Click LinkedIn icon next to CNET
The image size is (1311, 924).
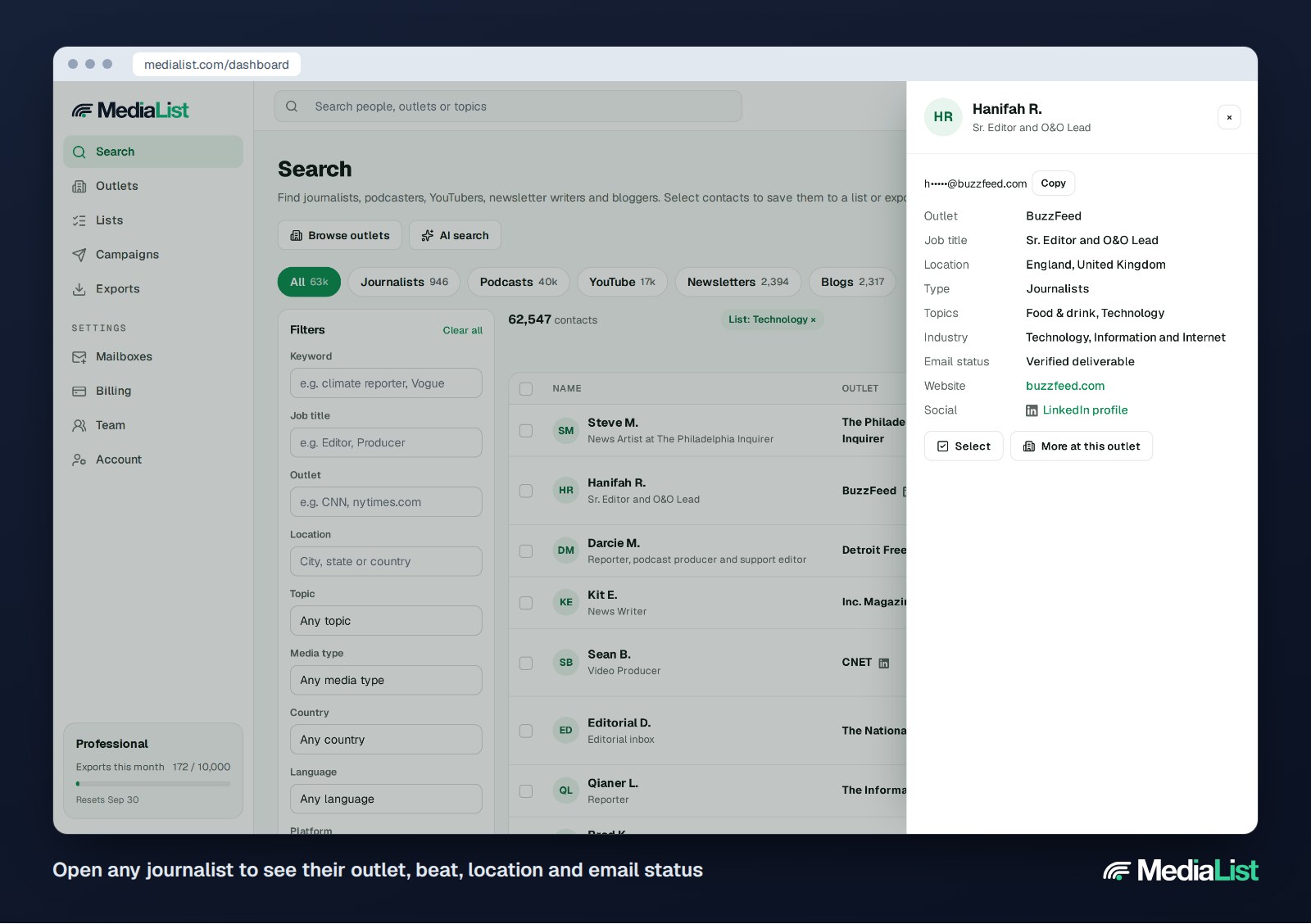[x=884, y=664]
